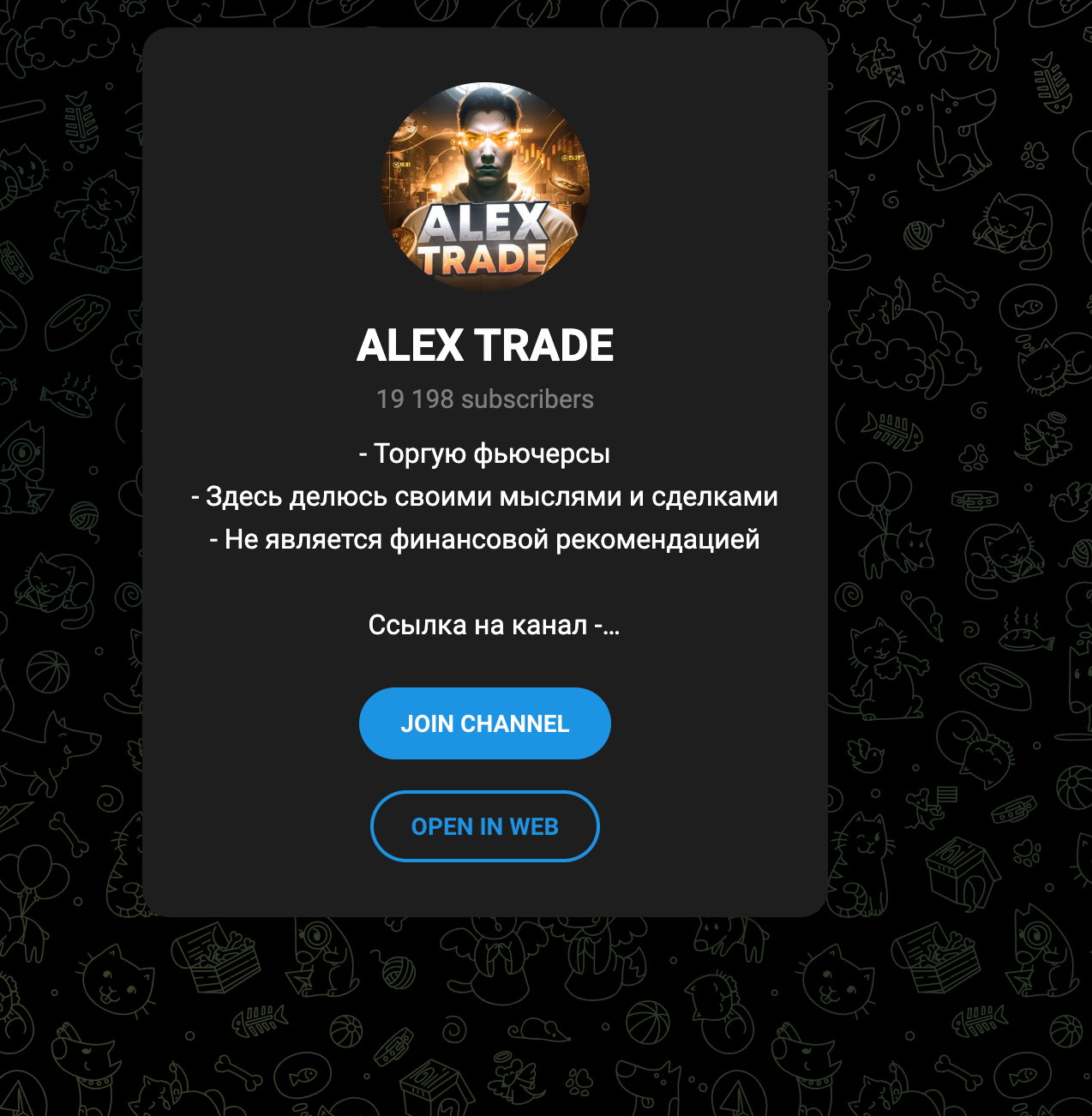Viewport: 1092px width, 1116px height.
Task: Click the 'Не является финансовой рекомендацией' line
Action: tap(485, 539)
